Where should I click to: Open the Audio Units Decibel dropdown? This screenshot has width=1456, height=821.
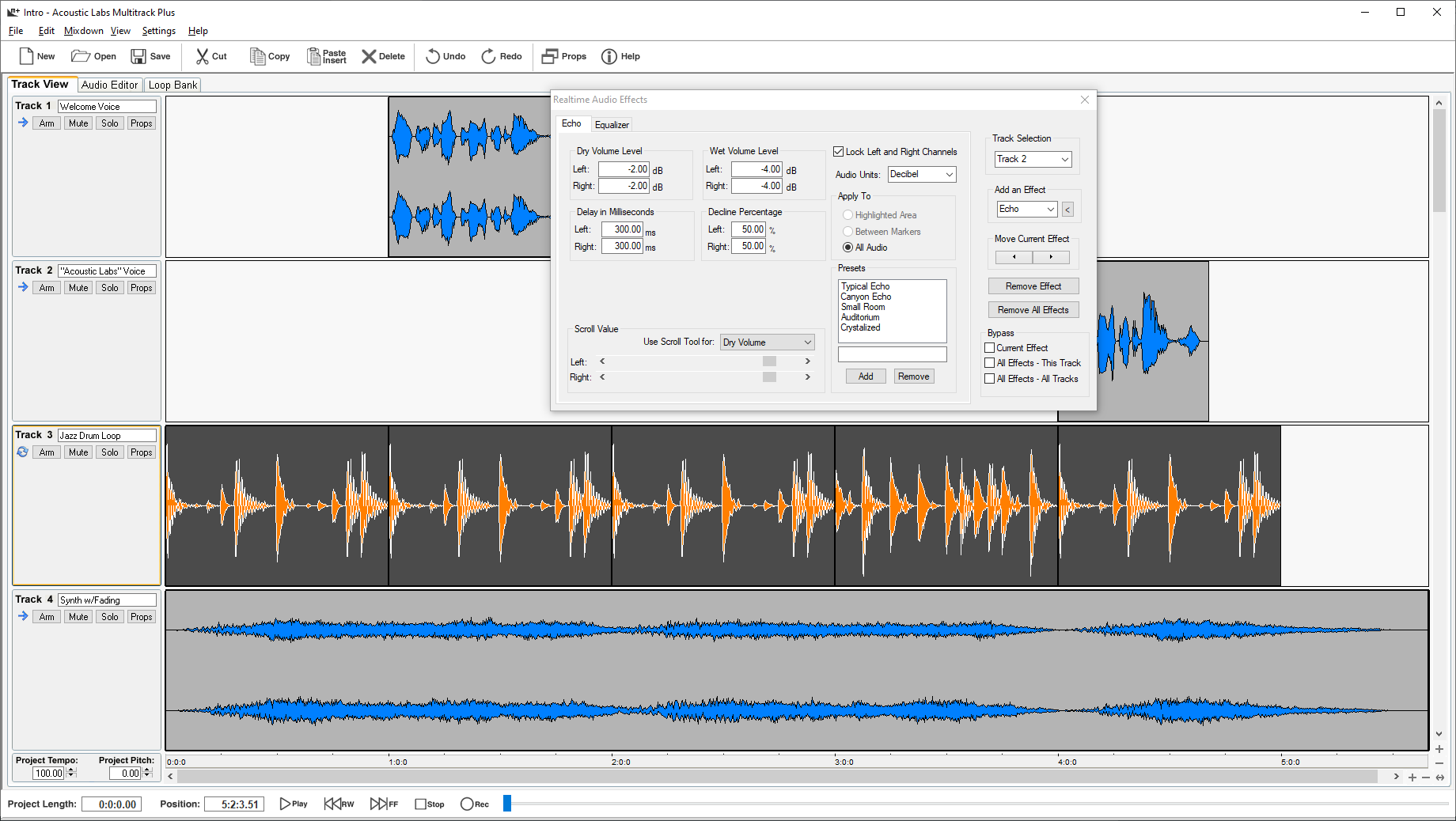[922, 174]
